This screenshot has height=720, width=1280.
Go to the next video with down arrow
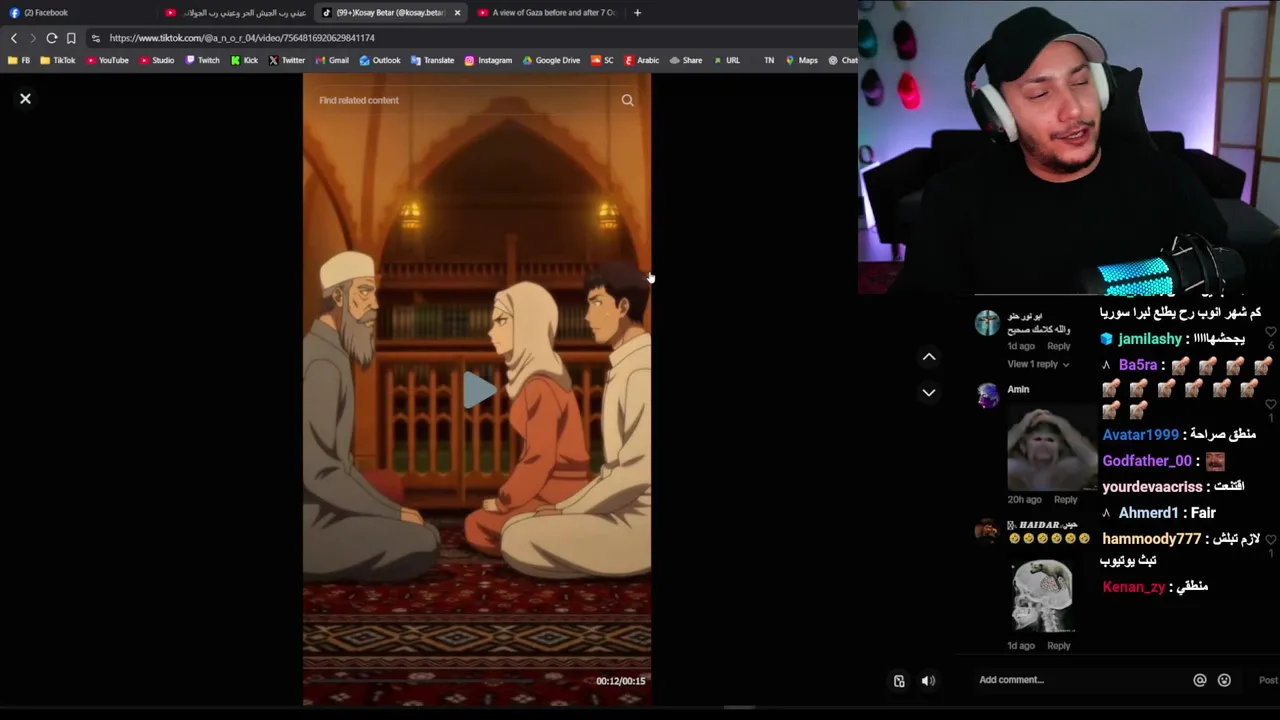click(929, 393)
